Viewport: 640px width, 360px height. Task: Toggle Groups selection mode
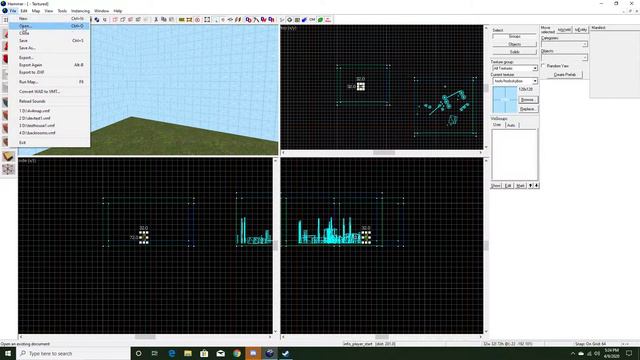click(x=514, y=37)
